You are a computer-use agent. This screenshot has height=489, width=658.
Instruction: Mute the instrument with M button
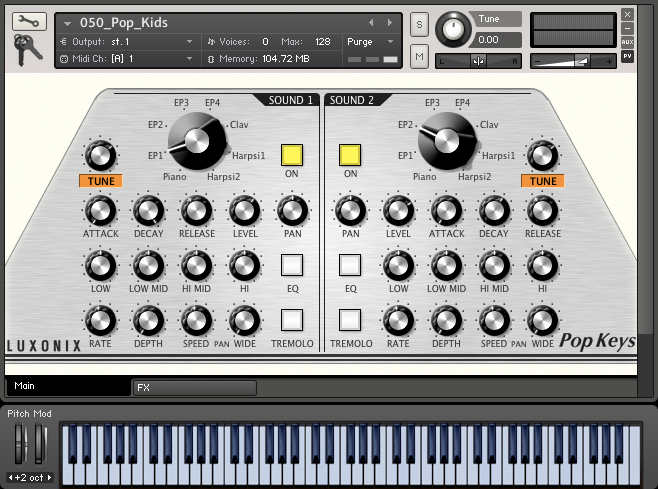pos(419,56)
